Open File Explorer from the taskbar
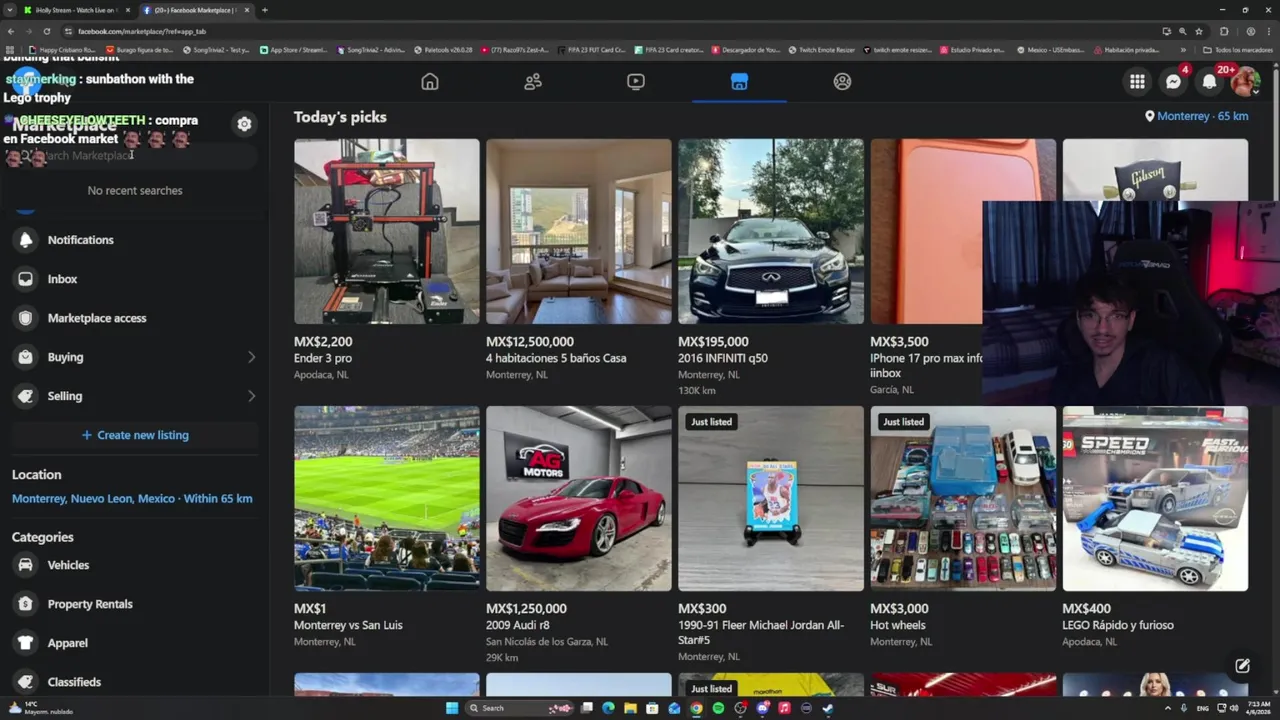This screenshot has width=1280, height=720. pyautogui.click(x=630, y=708)
